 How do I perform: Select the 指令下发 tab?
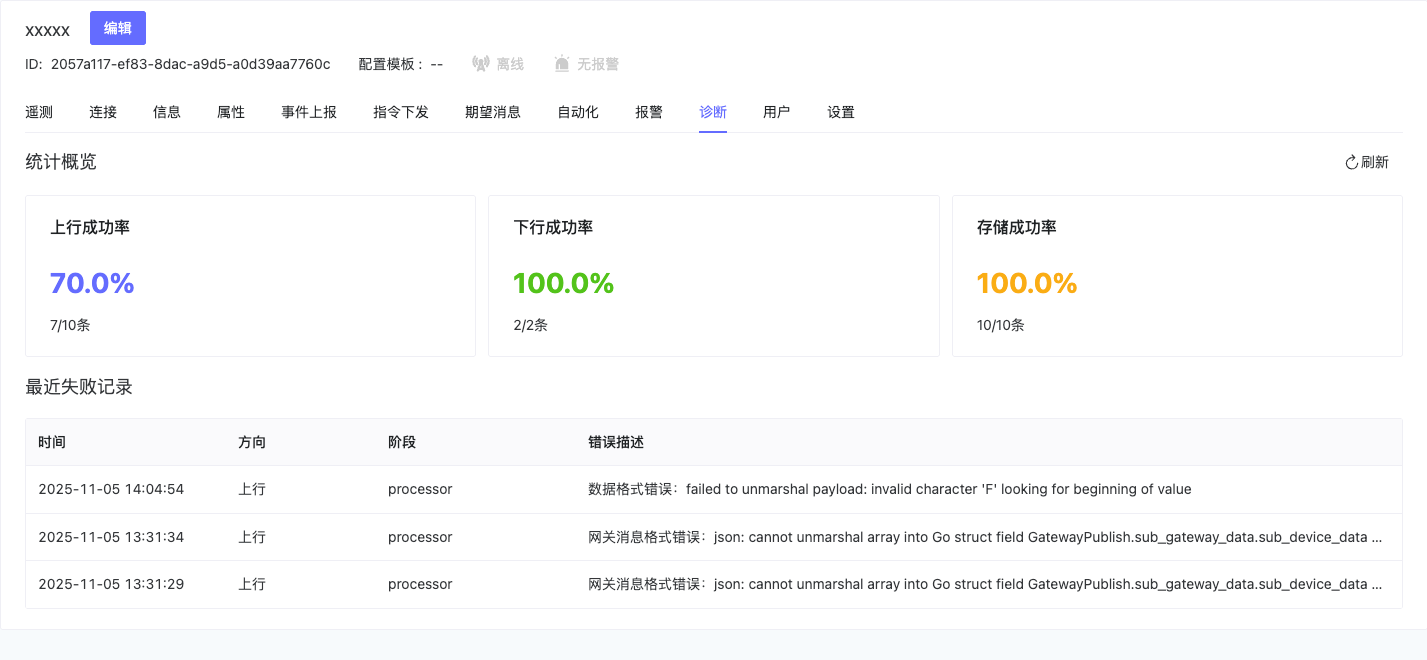click(x=400, y=112)
